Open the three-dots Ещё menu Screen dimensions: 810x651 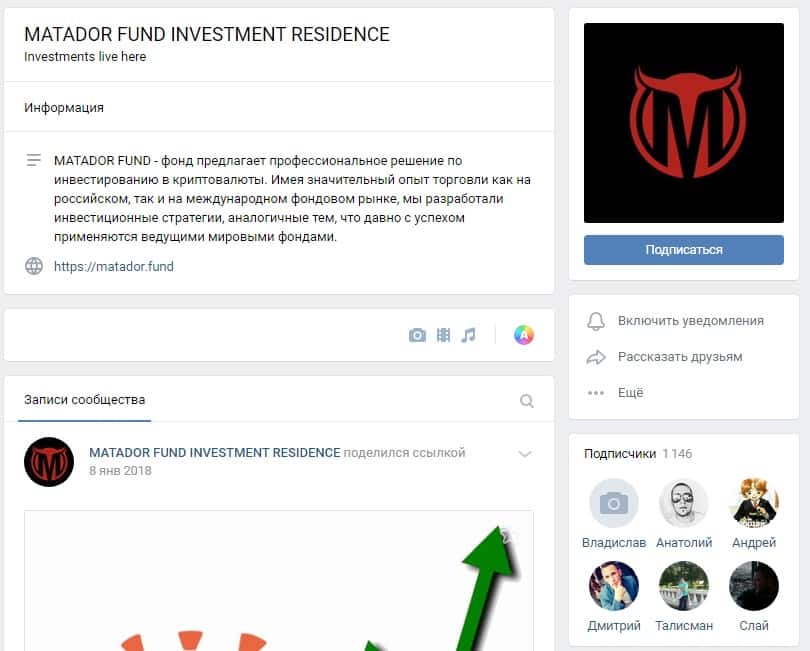tap(615, 393)
